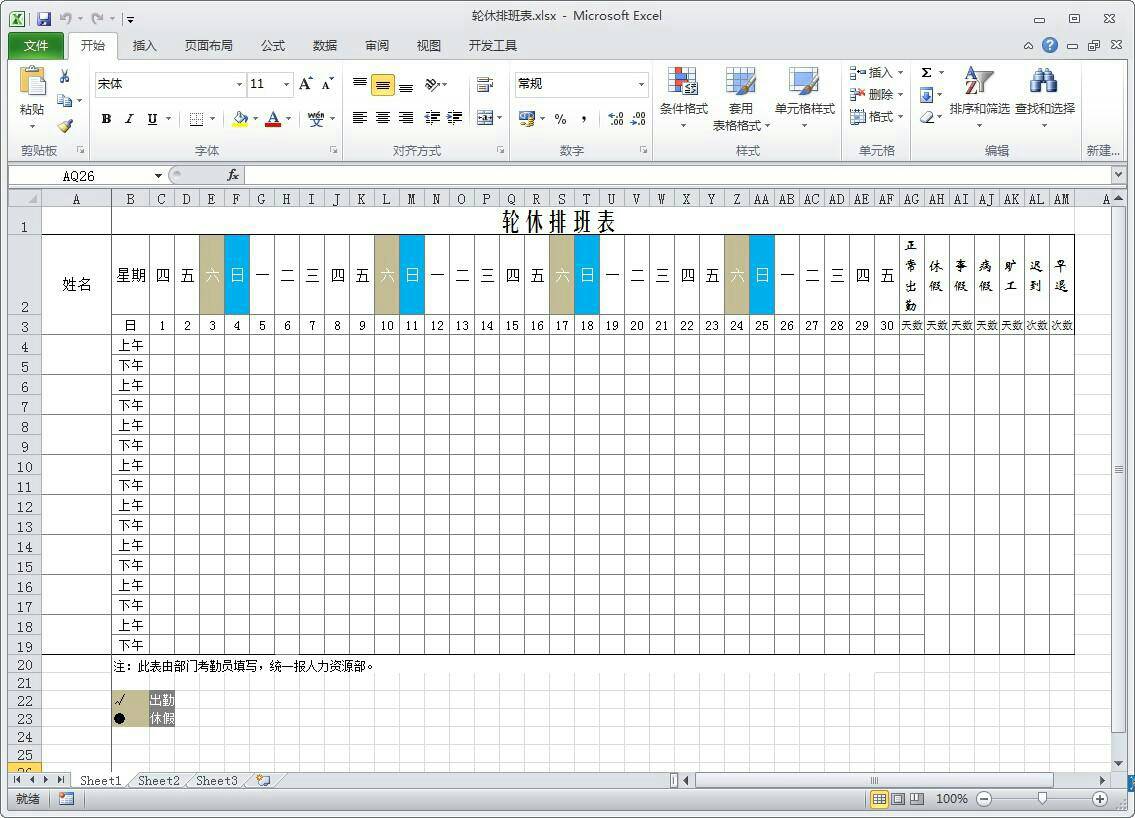Image resolution: width=1135 pixels, height=818 pixels.
Task: Click the zoom slider handle in status bar
Action: [1042, 799]
